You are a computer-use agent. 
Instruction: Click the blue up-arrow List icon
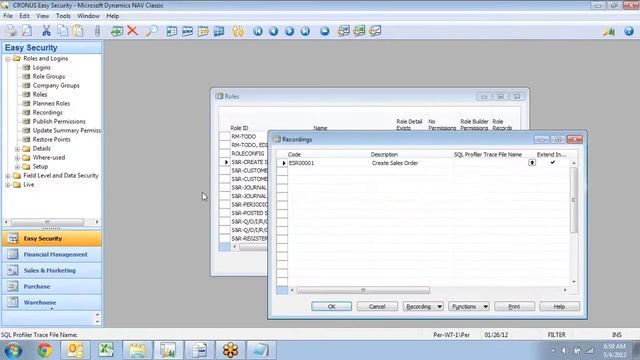click(324, 31)
